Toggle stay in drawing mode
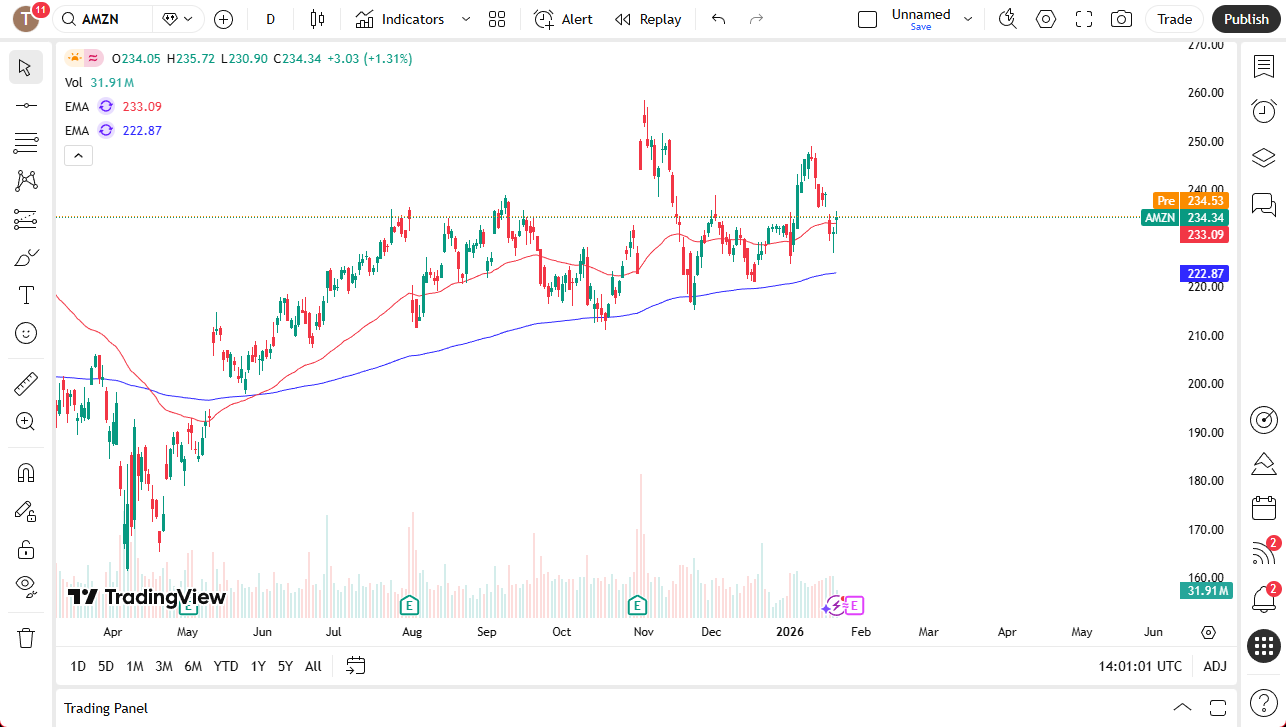This screenshot has height=727, width=1286. click(x=26, y=511)
